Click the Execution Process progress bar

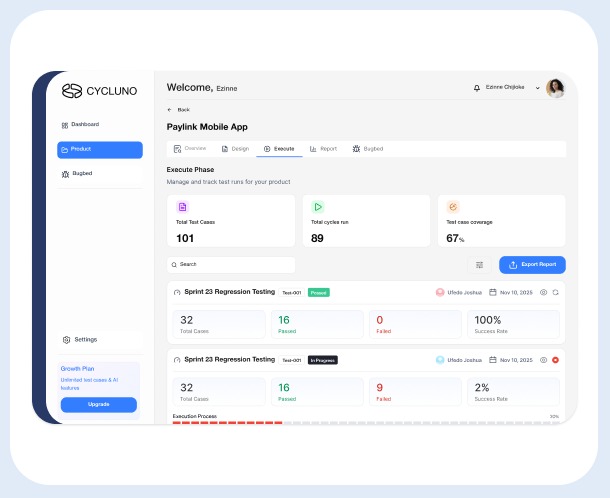(366, 423)
